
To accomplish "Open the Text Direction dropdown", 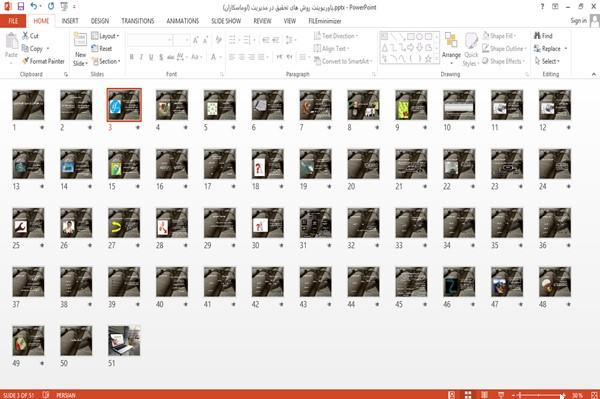I will pos(336,36).
